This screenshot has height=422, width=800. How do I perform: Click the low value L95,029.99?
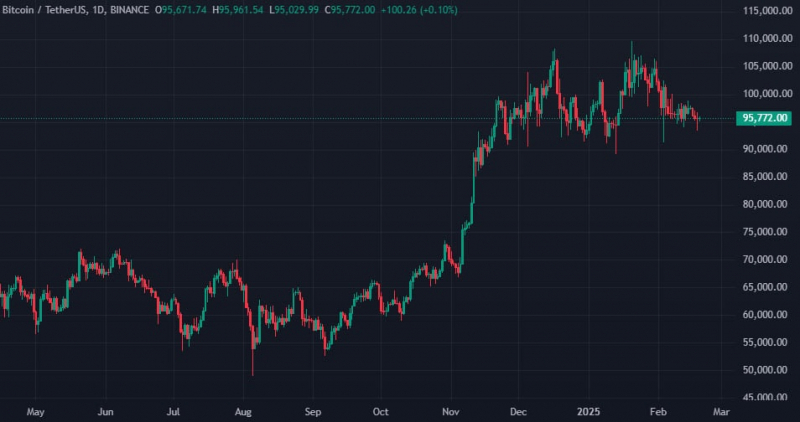pos(294,10)
